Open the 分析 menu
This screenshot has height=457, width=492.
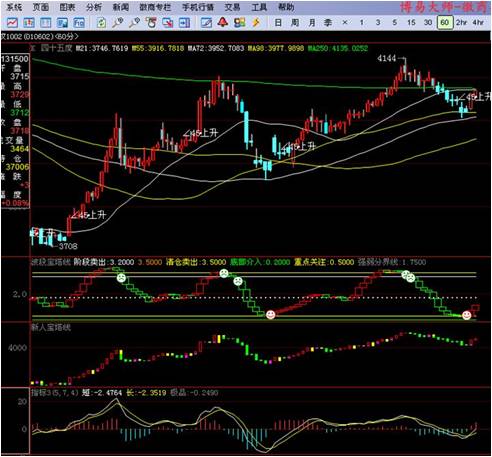[93, 7]
